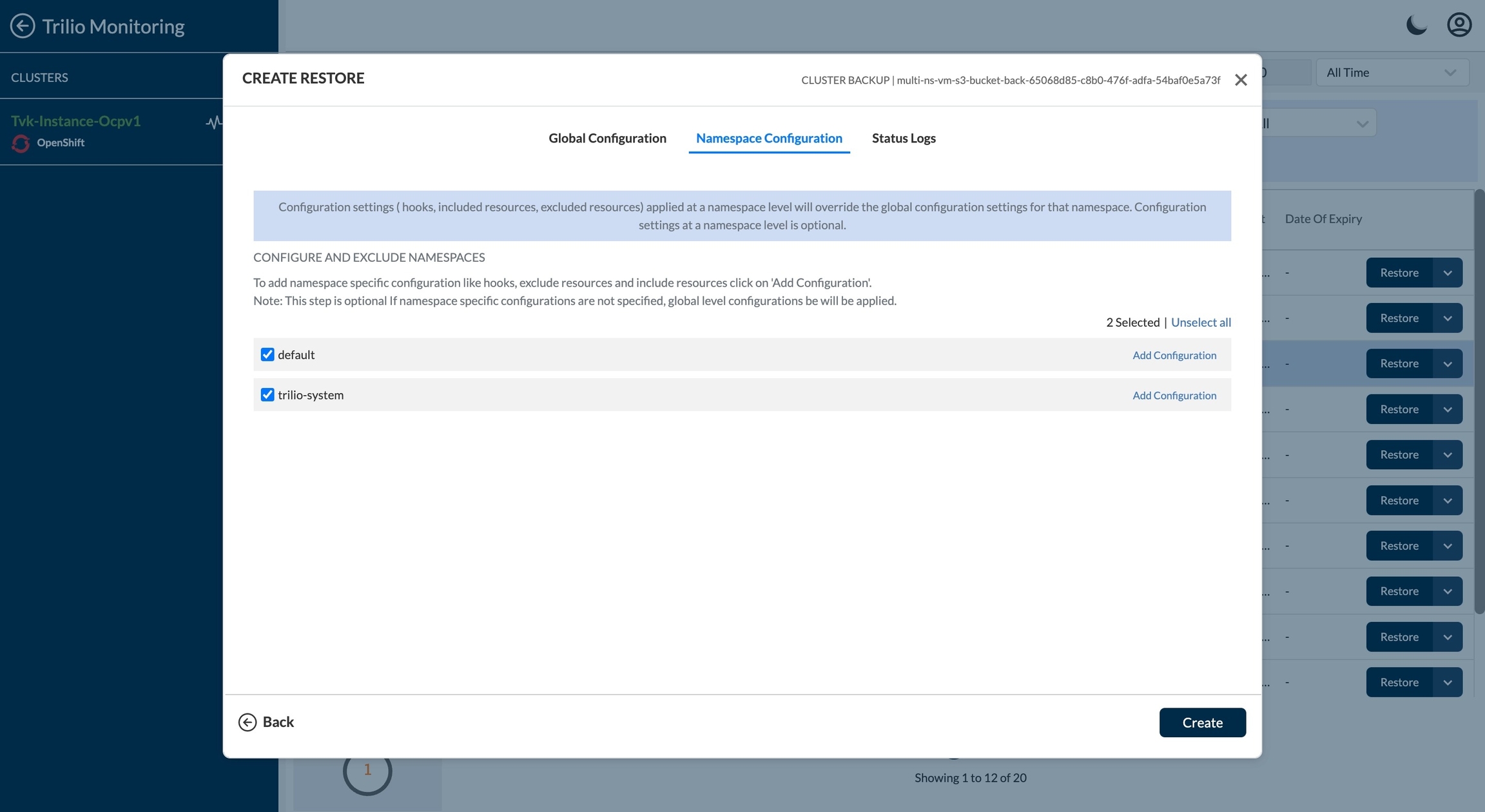Expand first Restore button dropdown arrow
The image size is (1485, 812).
tap(1448, 273)
